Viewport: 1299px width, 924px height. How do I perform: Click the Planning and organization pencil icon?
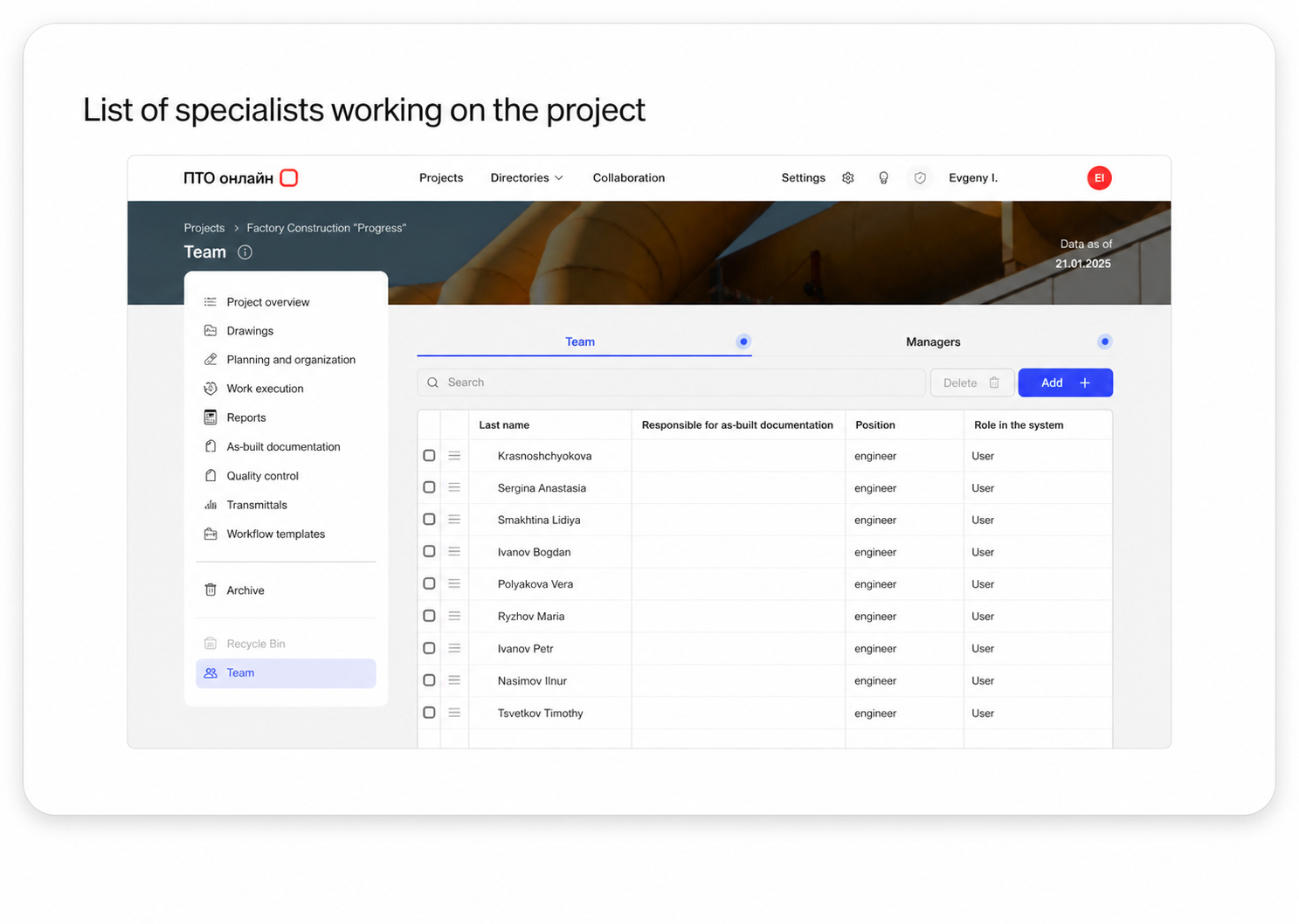(x=211, y=360)
